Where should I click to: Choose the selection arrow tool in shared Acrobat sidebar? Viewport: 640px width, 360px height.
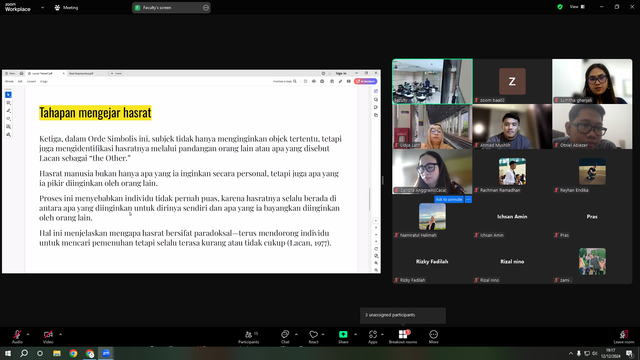pyautogui.click(x=8, y=95)
